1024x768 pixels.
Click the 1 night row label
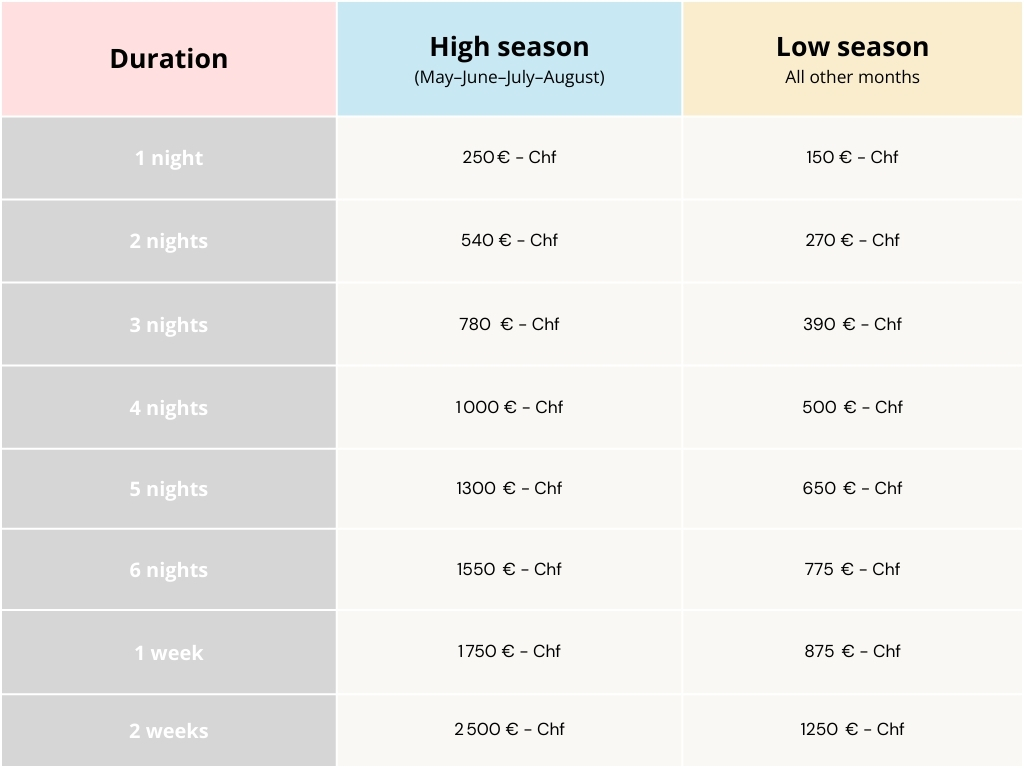(169, 158)
